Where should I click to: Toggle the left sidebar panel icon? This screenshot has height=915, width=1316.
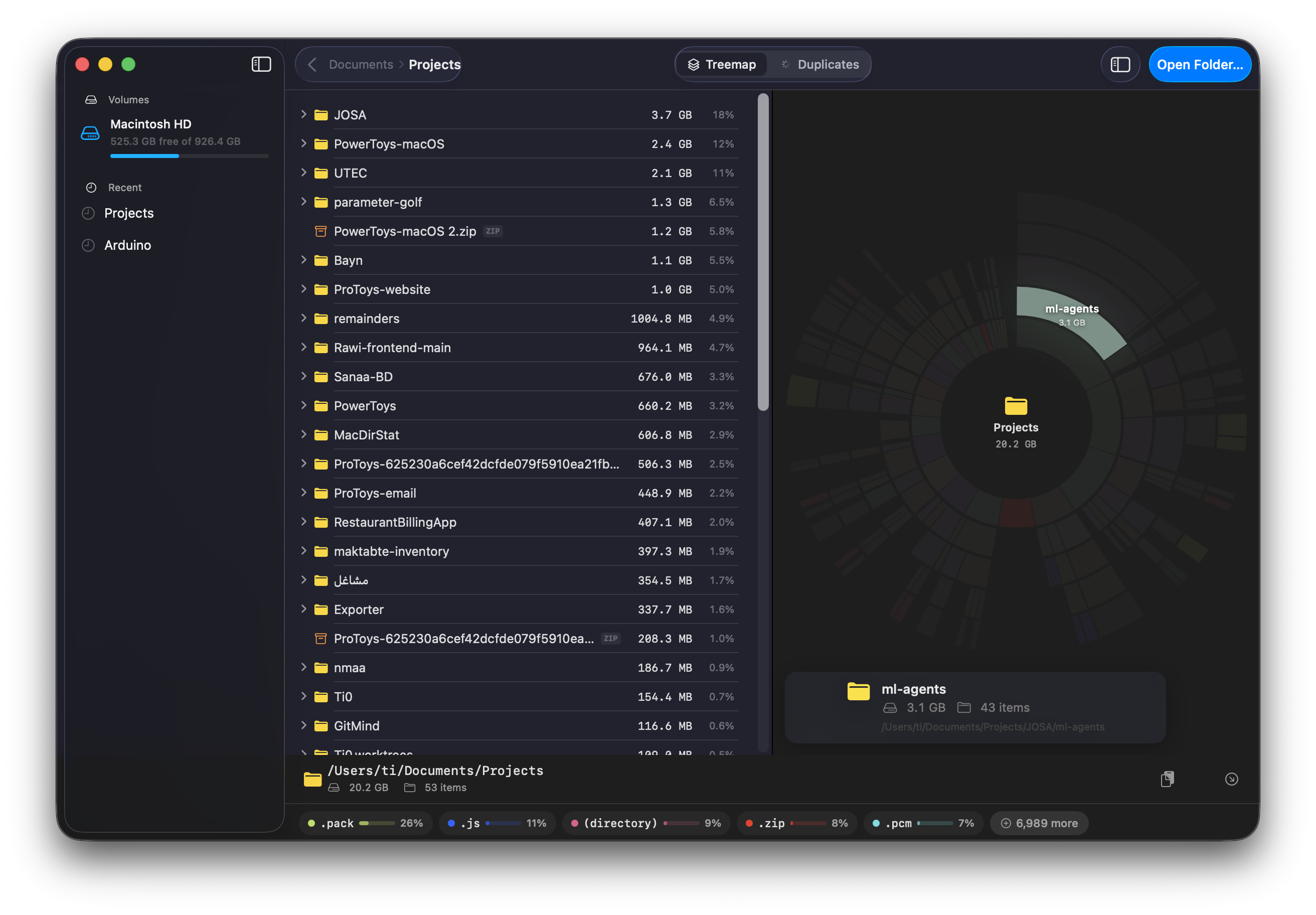pos(261,64)
